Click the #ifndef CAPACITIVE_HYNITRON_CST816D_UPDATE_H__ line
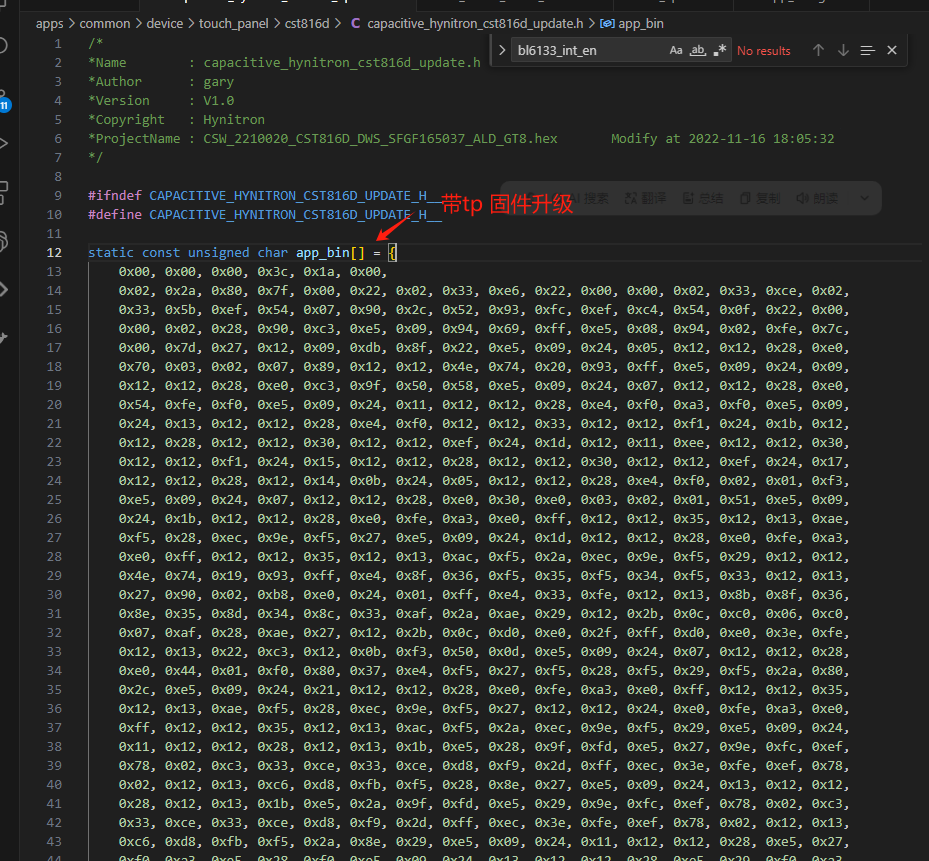 pyautogui.click(x=265, y=196)
